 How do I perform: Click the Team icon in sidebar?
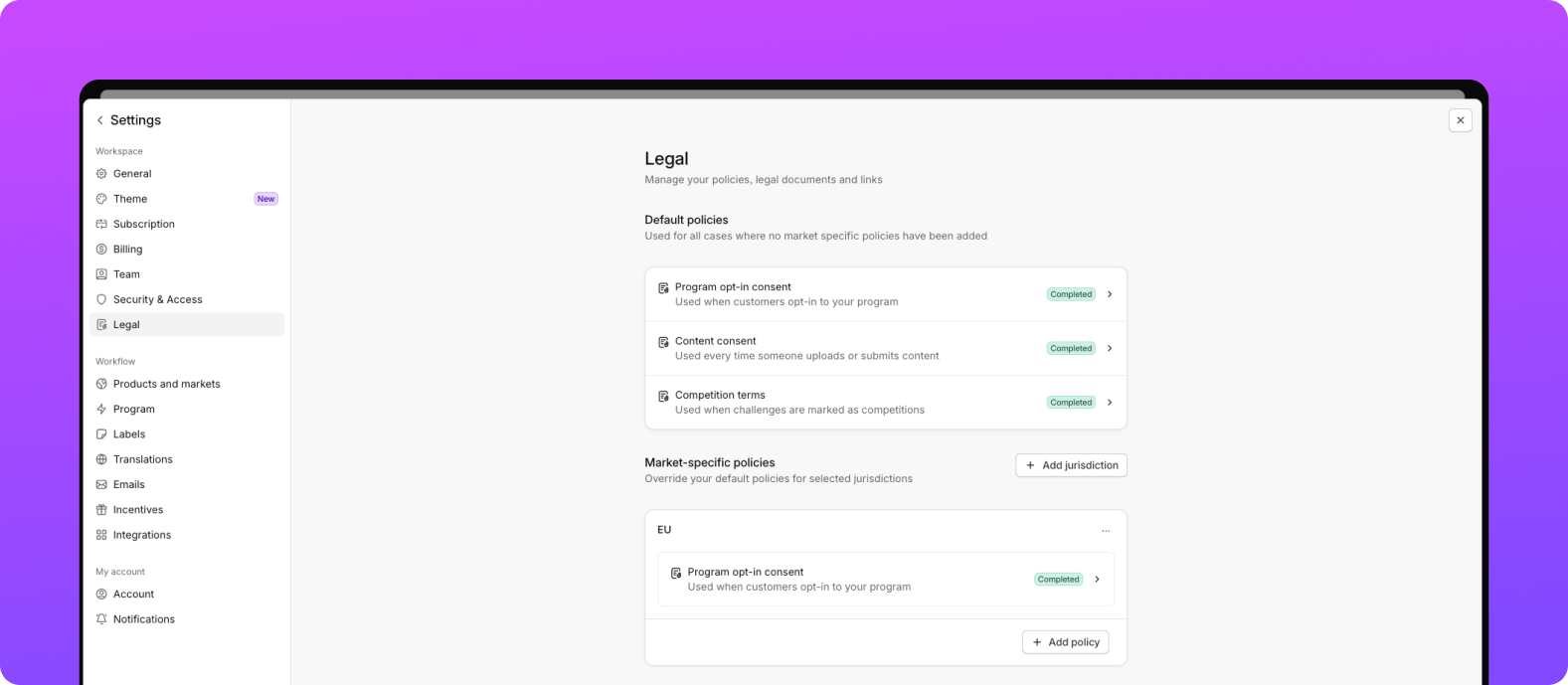[101, 274]
